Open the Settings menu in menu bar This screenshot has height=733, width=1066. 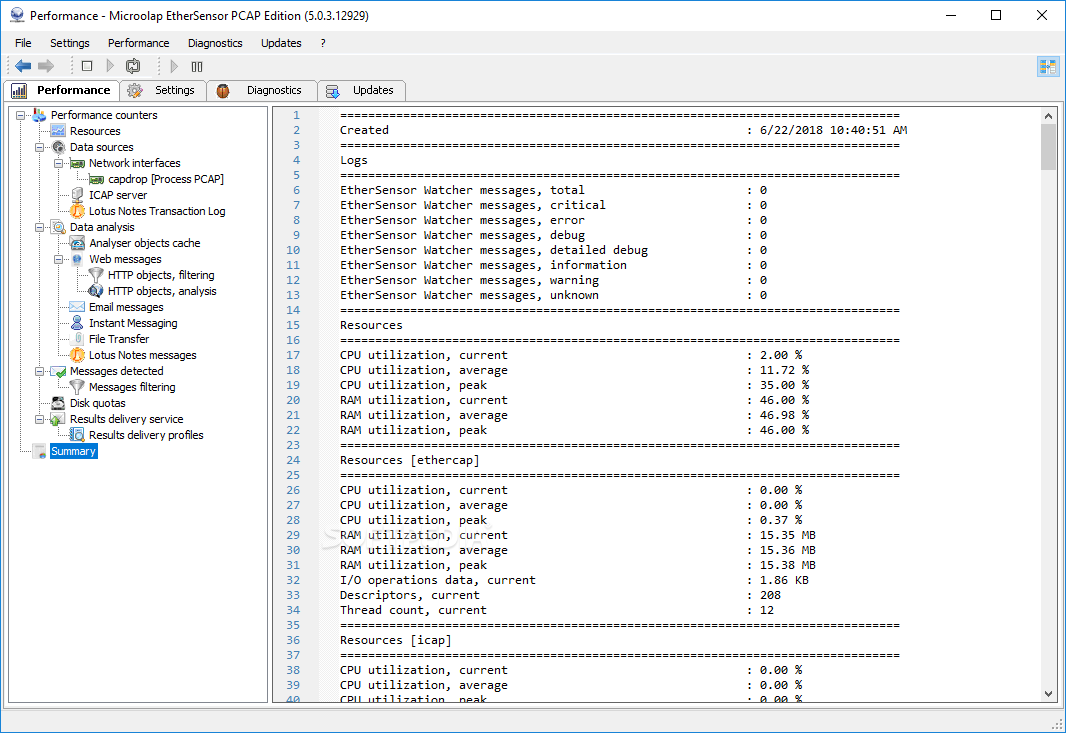(x=69, y=43)
